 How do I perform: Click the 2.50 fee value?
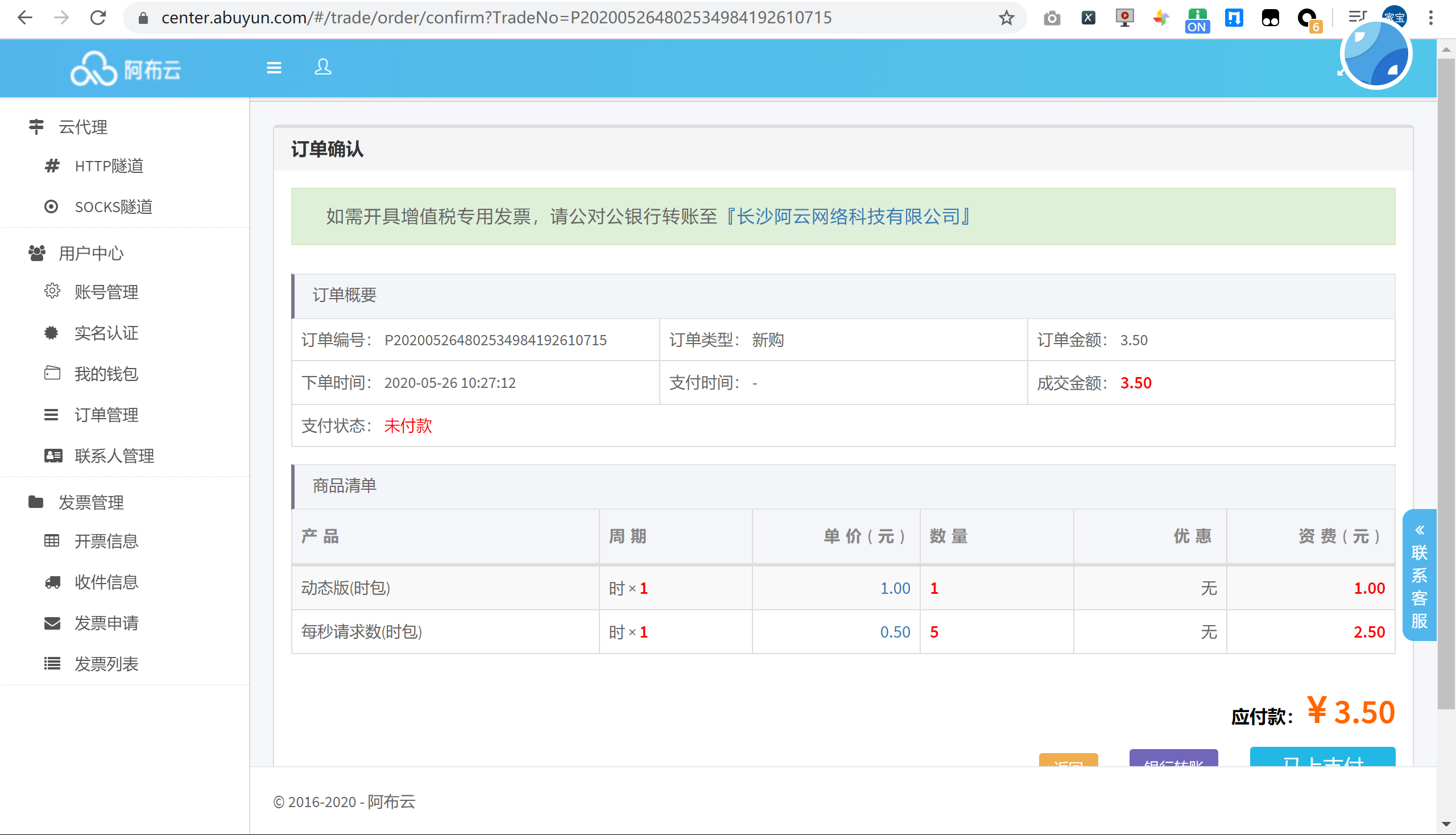click(x=1370, y=632)
